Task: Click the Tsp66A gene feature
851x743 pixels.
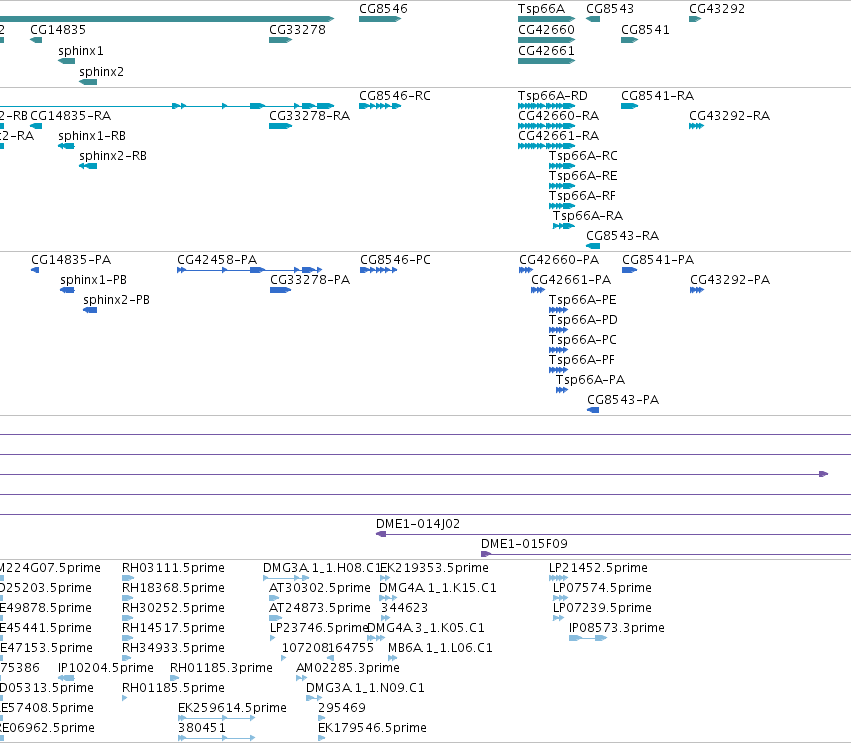Action: pyautogui.click(x=546, y=19)
